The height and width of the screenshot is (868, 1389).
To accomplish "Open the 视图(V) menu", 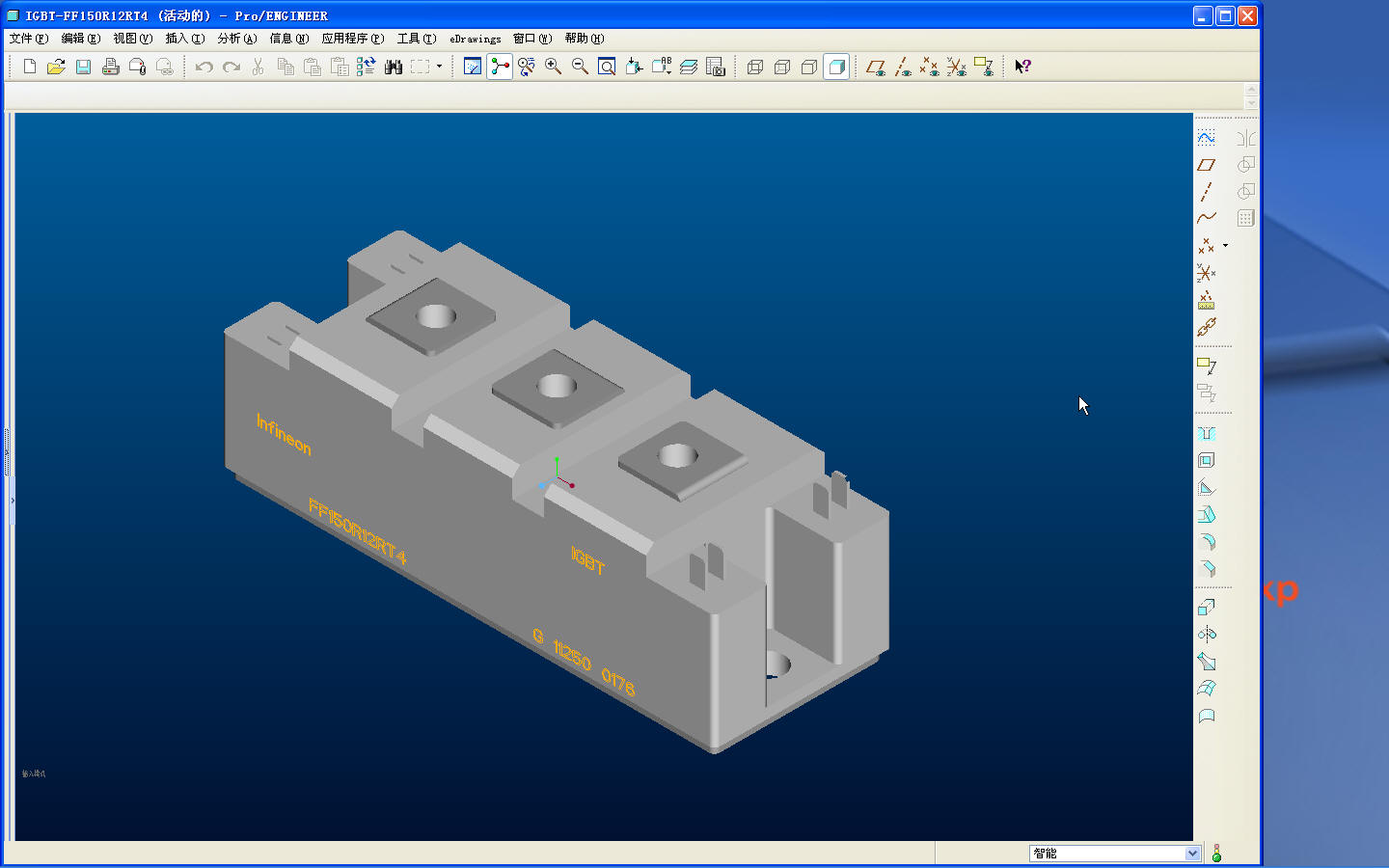I will coord(133,39).
